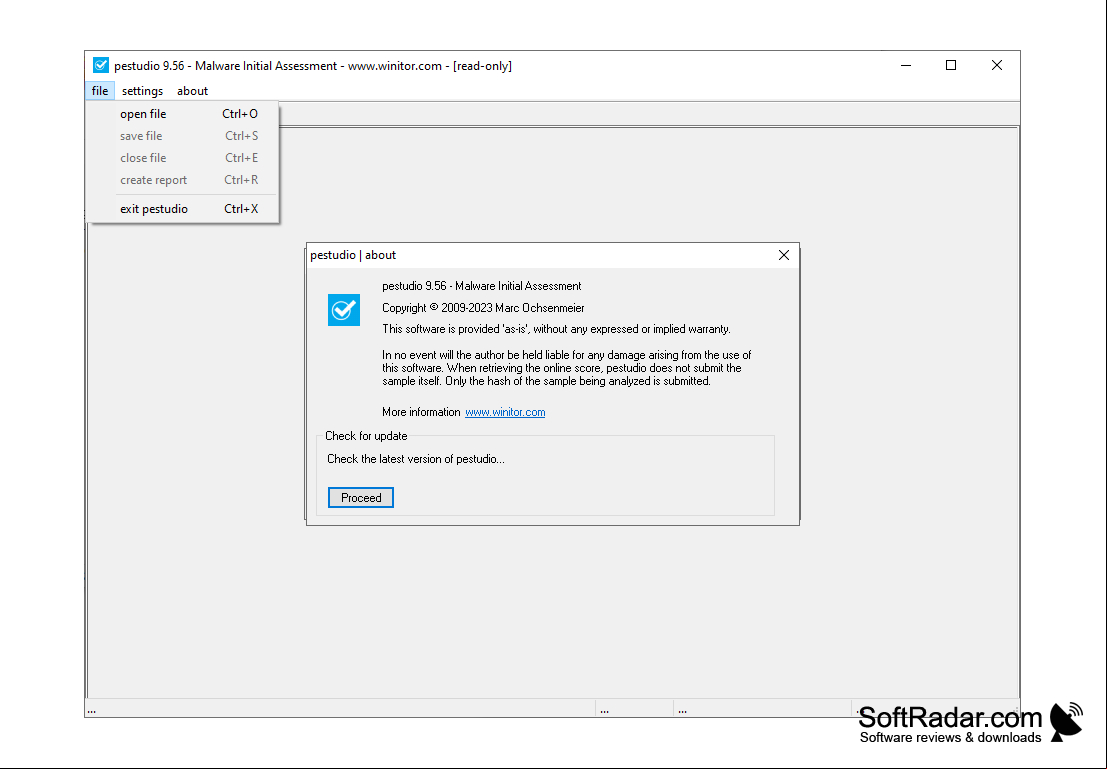Select the greyed save file entry
Viewport: 1107px width, 769px height.
click(x=183, y=136)
